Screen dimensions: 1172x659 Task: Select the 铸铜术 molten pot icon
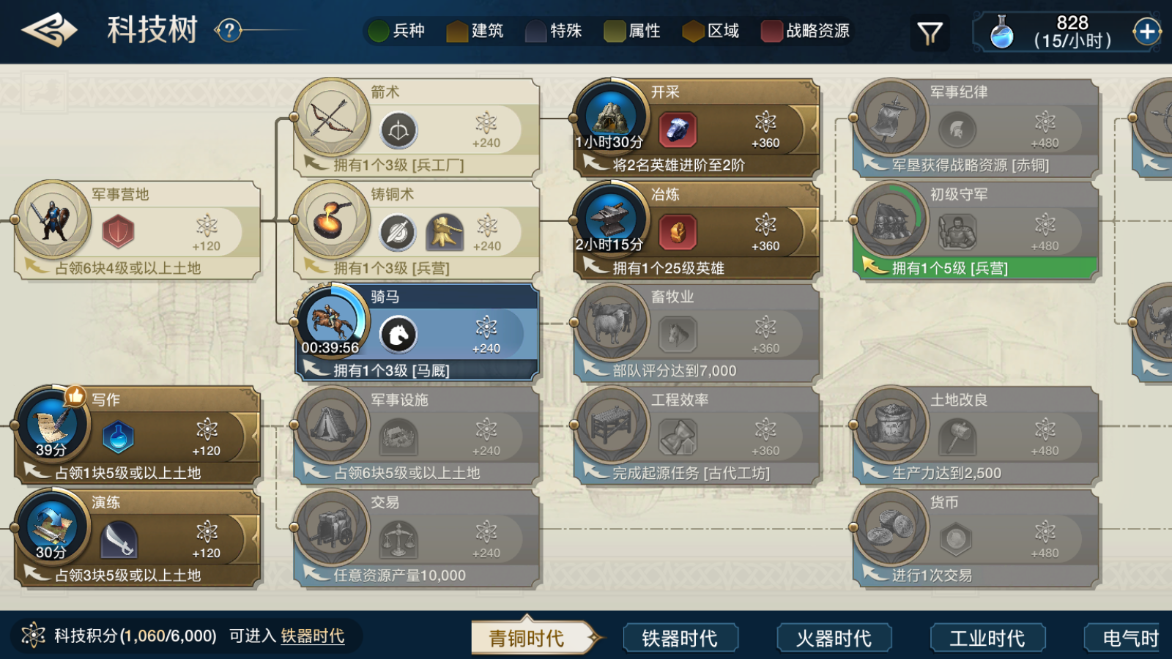[x=330, y=220]
